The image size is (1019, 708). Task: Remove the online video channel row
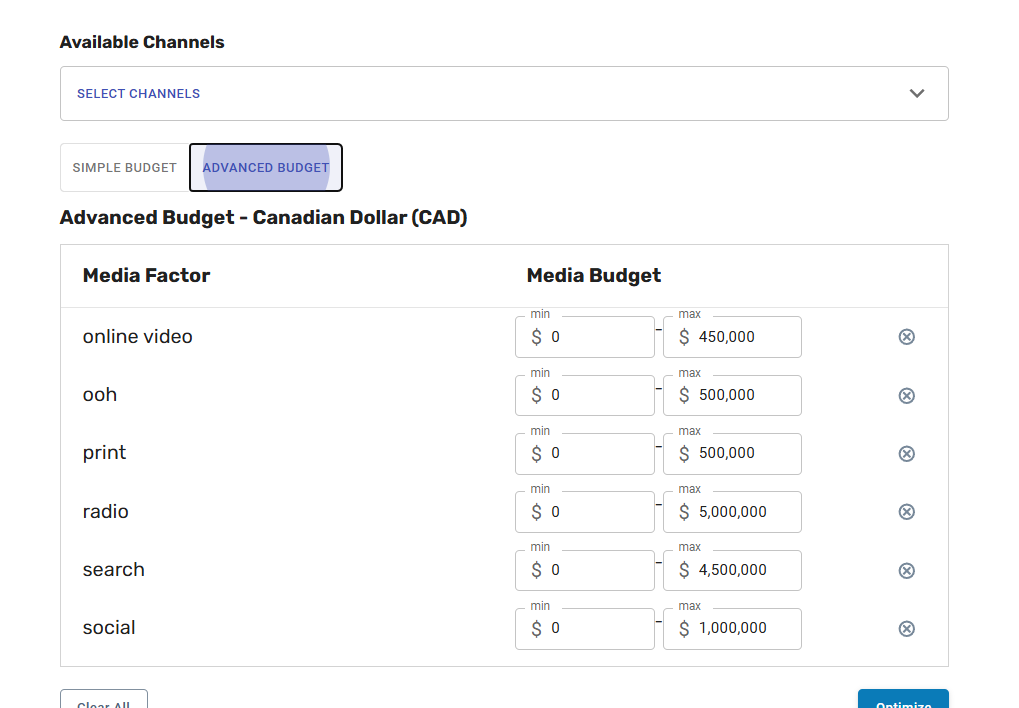click(x=907, y=337)
